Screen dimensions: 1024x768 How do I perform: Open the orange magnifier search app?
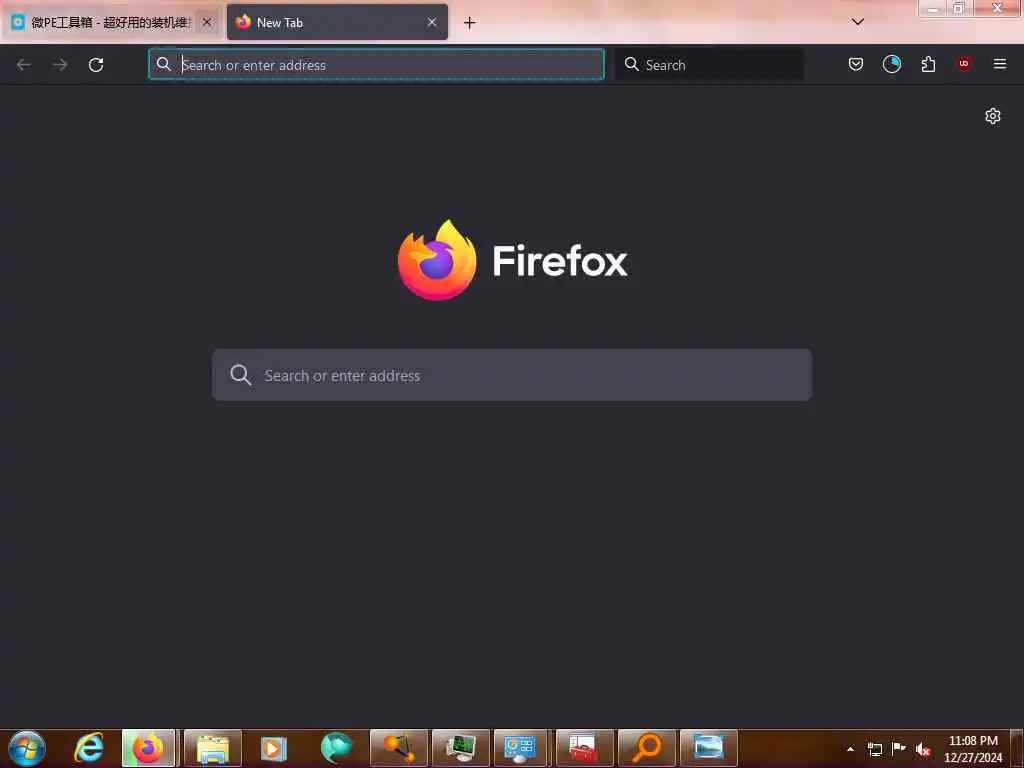(647, 748)
